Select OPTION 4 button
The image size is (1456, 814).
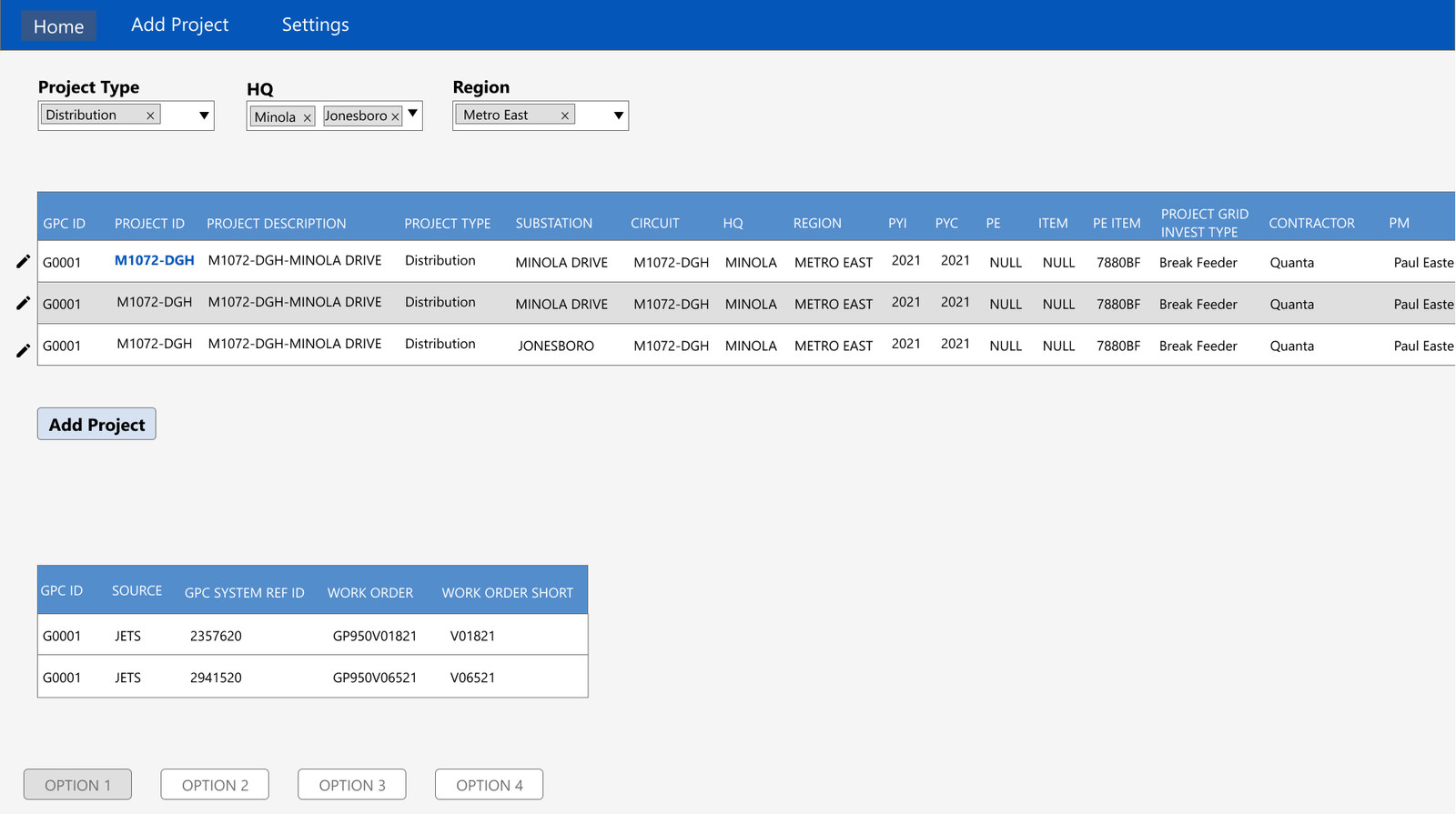click(x=489, y=785)
